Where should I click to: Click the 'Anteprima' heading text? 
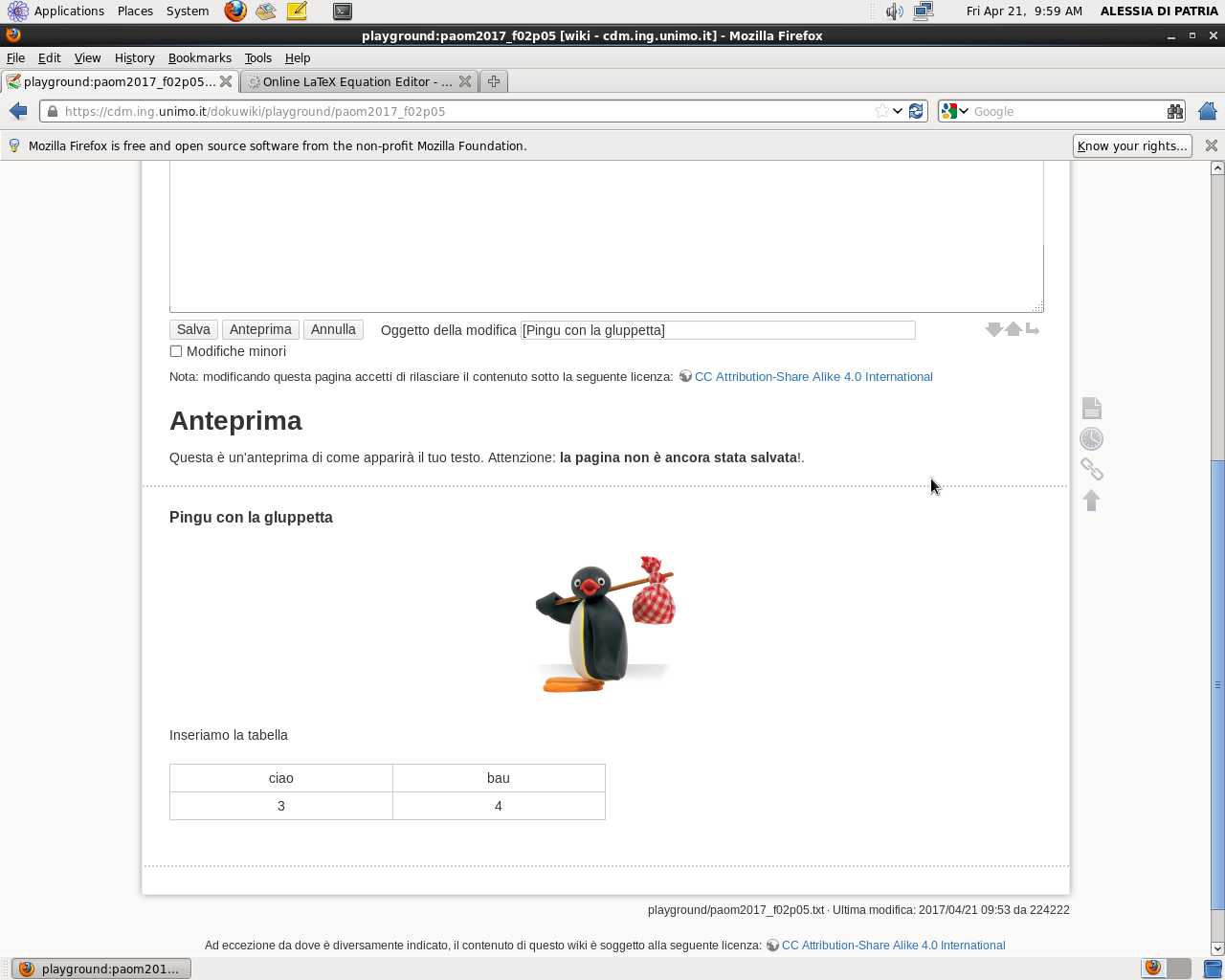tap(235, 420)
